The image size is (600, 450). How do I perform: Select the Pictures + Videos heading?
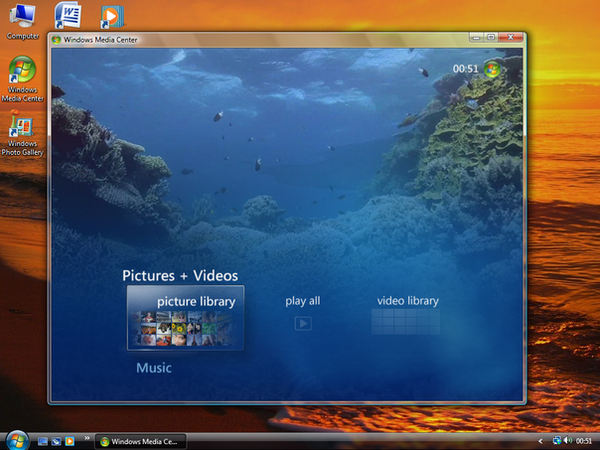click(180, 276)
